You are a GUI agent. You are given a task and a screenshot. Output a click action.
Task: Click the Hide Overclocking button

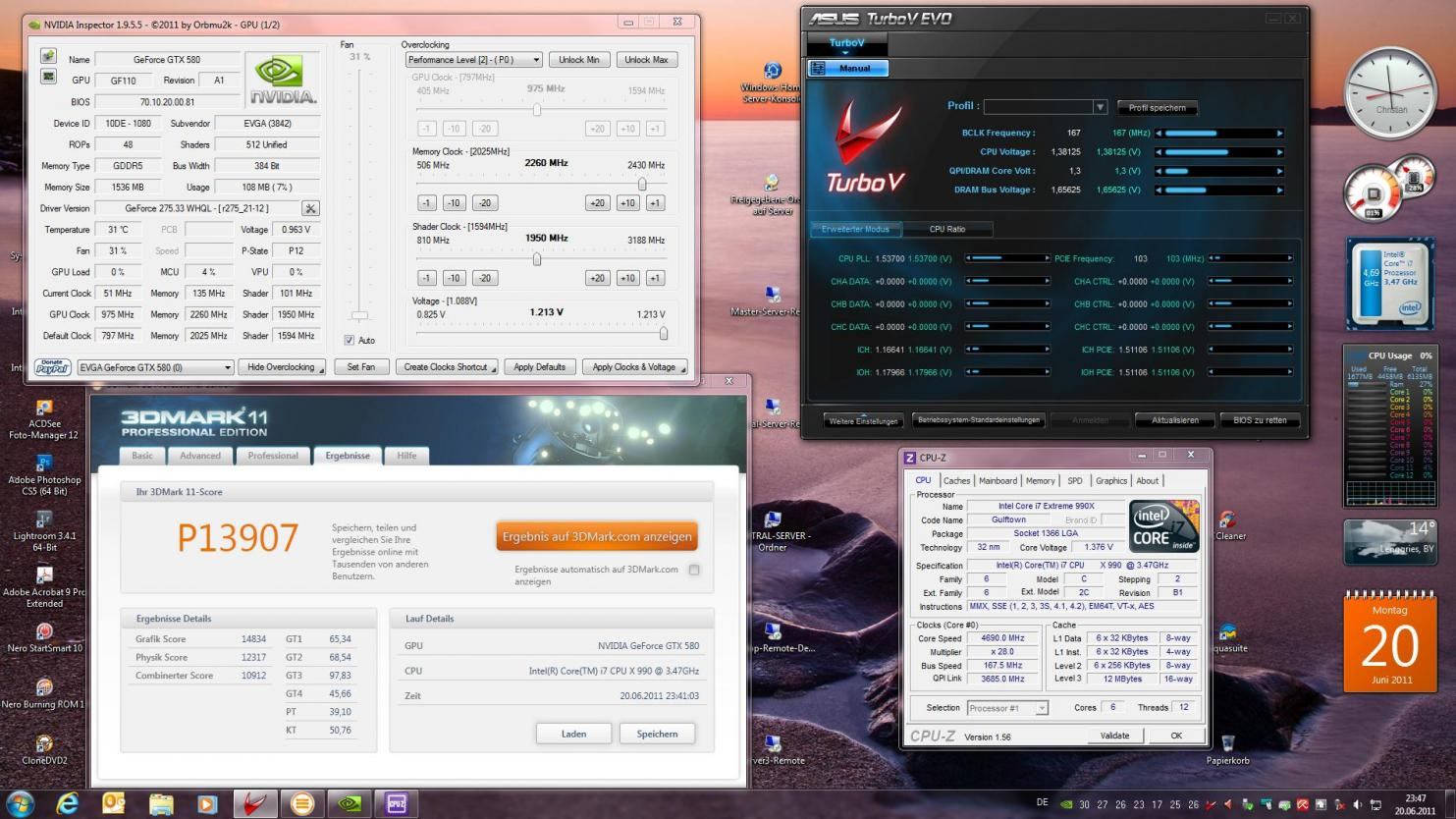(282, 367)
